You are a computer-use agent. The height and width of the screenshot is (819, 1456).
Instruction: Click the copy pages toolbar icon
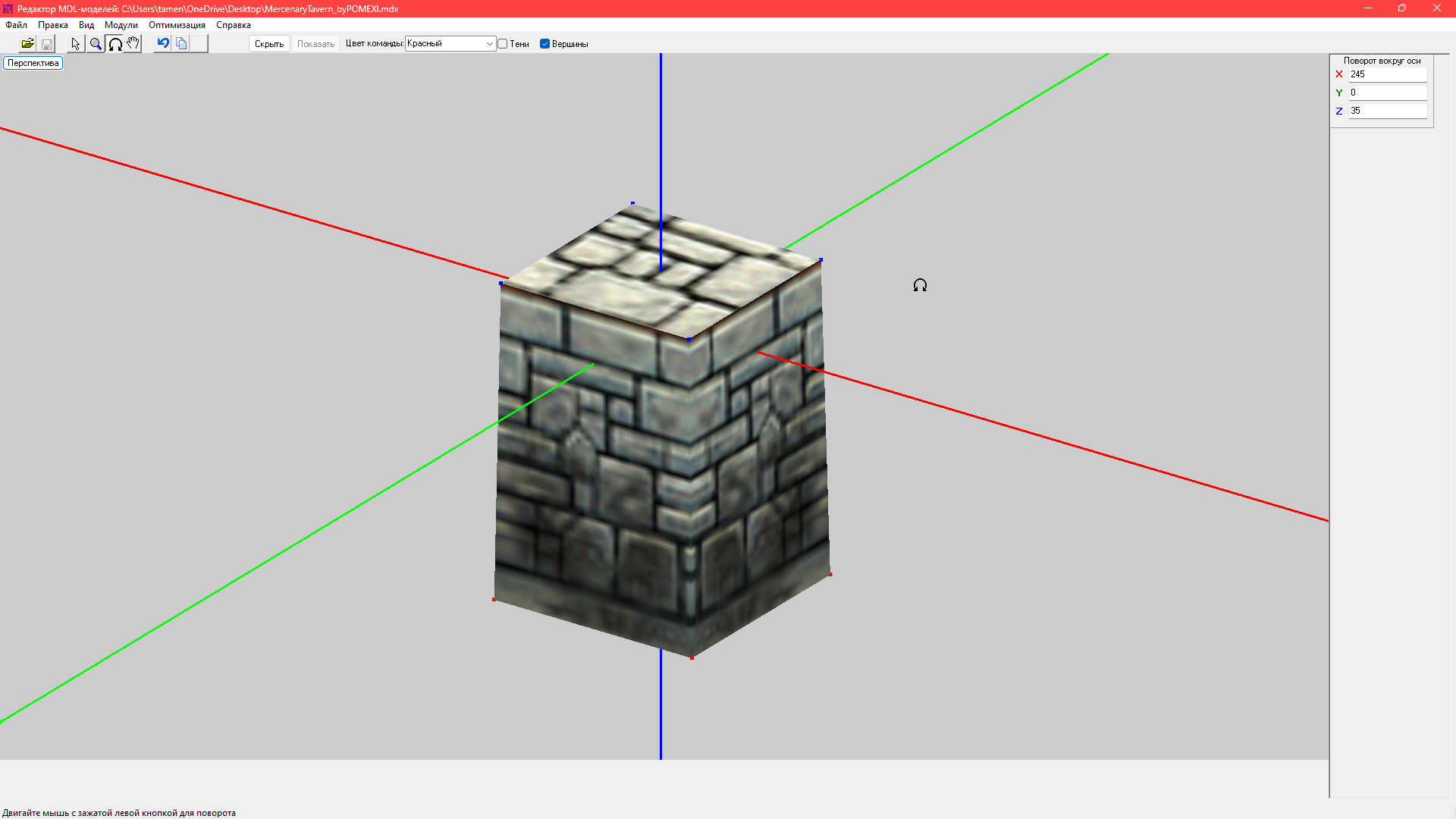tap(181, 44)
